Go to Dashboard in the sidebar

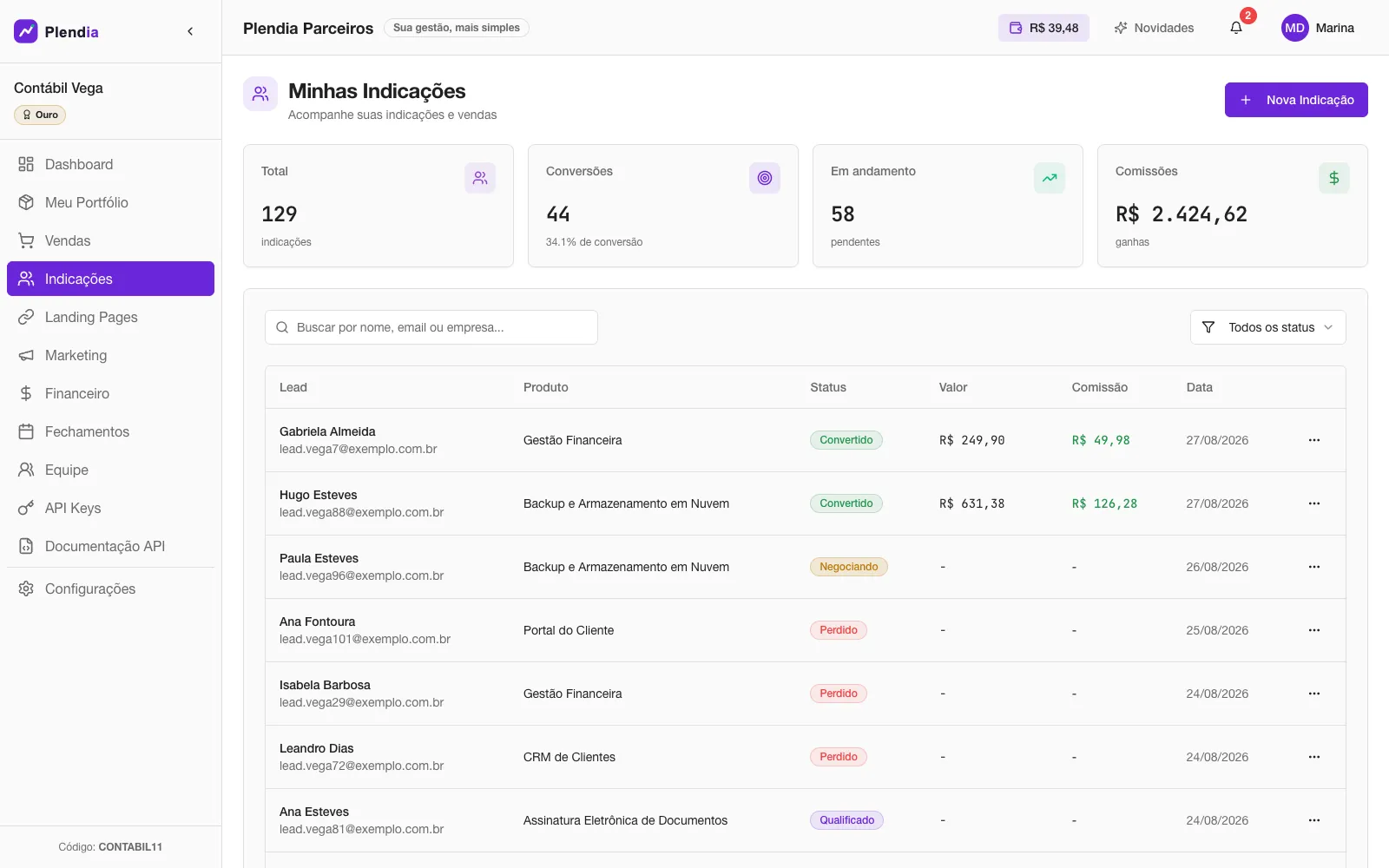(110, 164)
